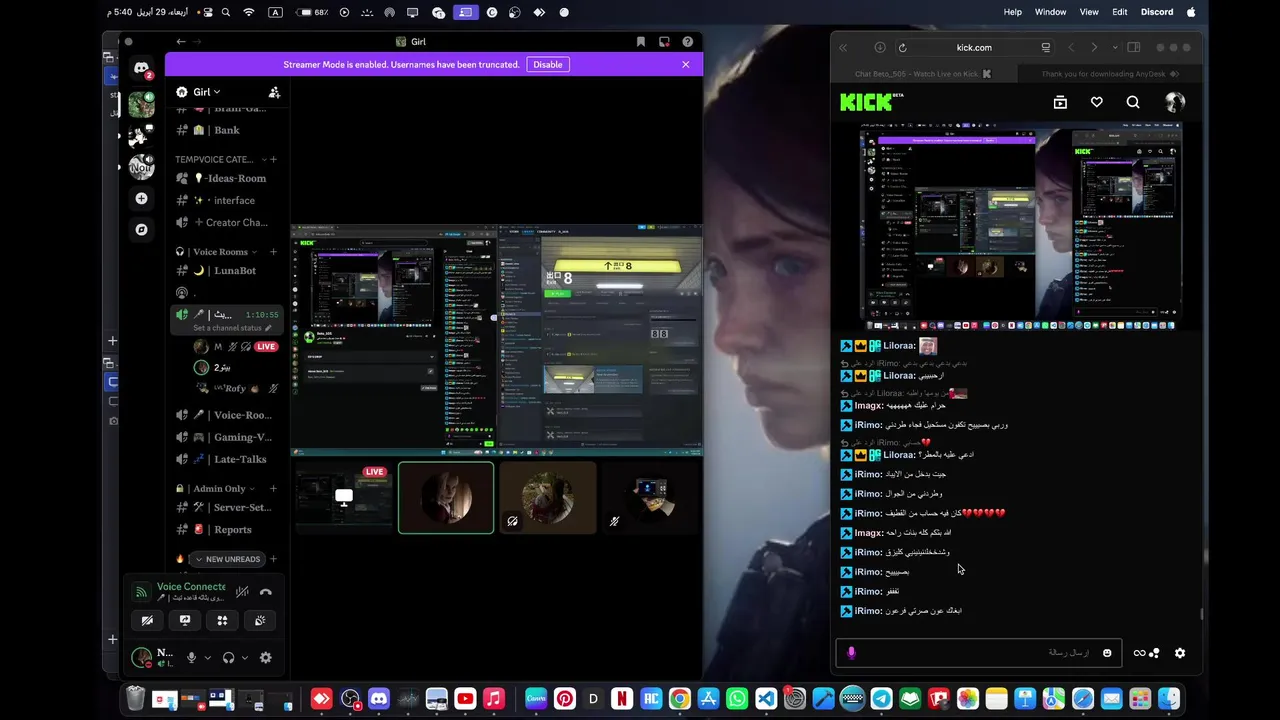Screen dimensions: 1280x720
Task: Open Safari tab overview dropdown chevron
Action: pyautogui.click(x=1115, y=47)
